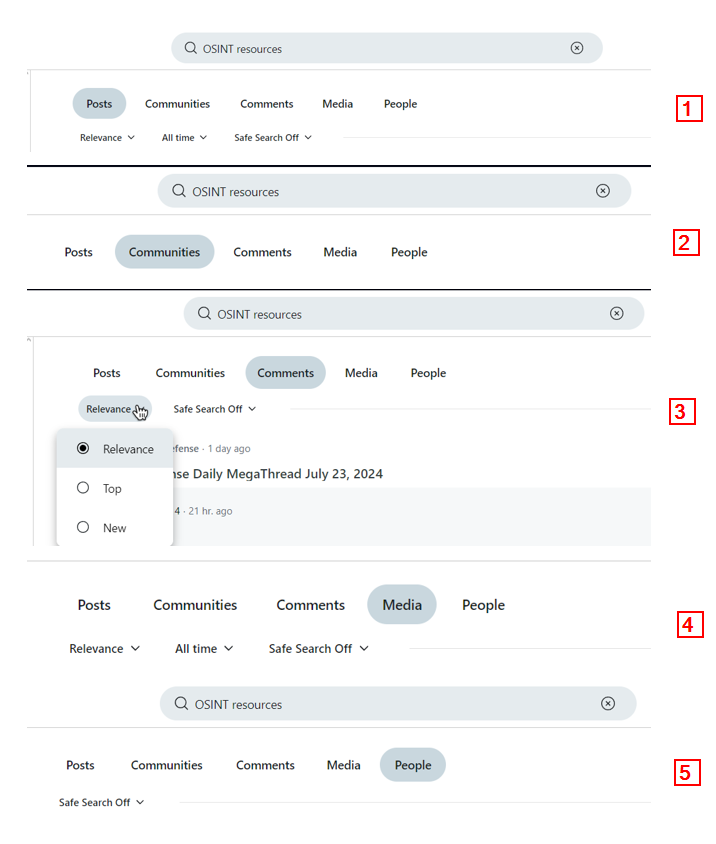The height and width of the screenshot is (844, 716).
Task: Click the highlighted Relevance sort button in the Comments section
Action: (x=114, y=409)
